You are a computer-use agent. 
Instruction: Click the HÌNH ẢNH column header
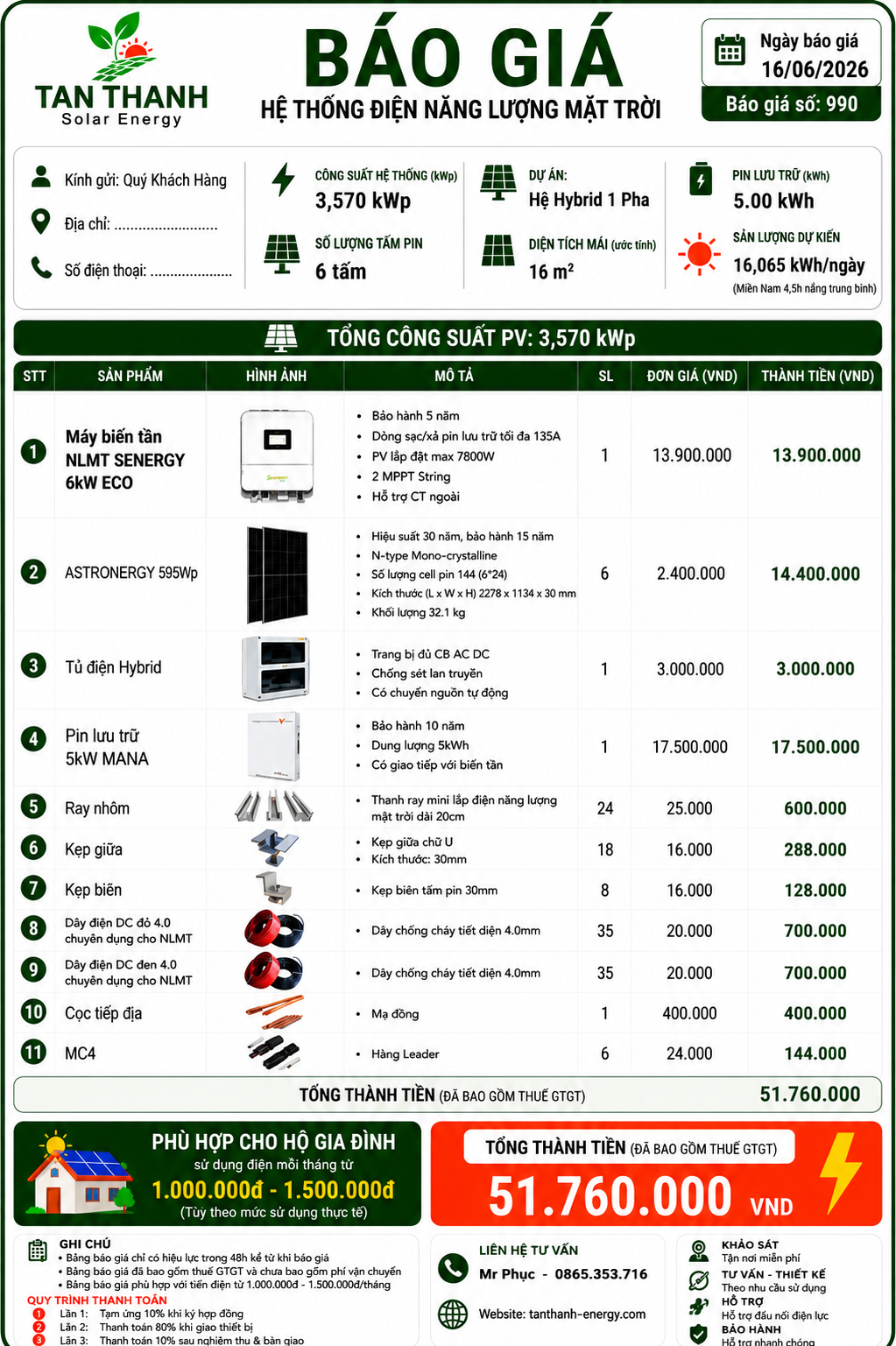[276, 376]
